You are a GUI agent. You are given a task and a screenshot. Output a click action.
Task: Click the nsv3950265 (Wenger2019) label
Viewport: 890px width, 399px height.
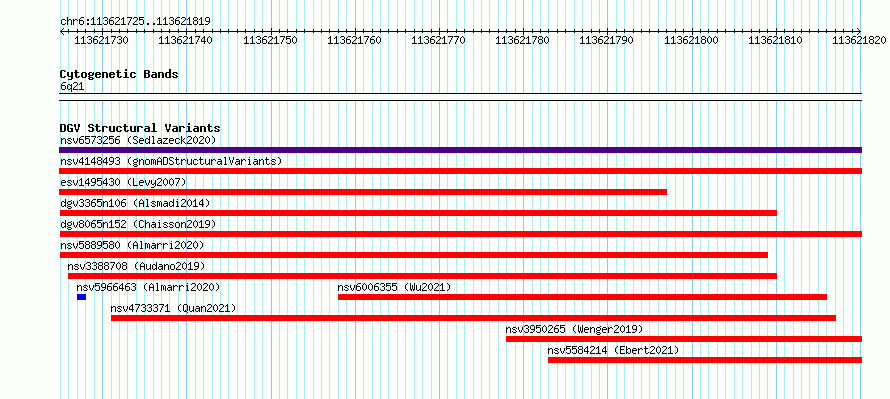tap(574, 329)
